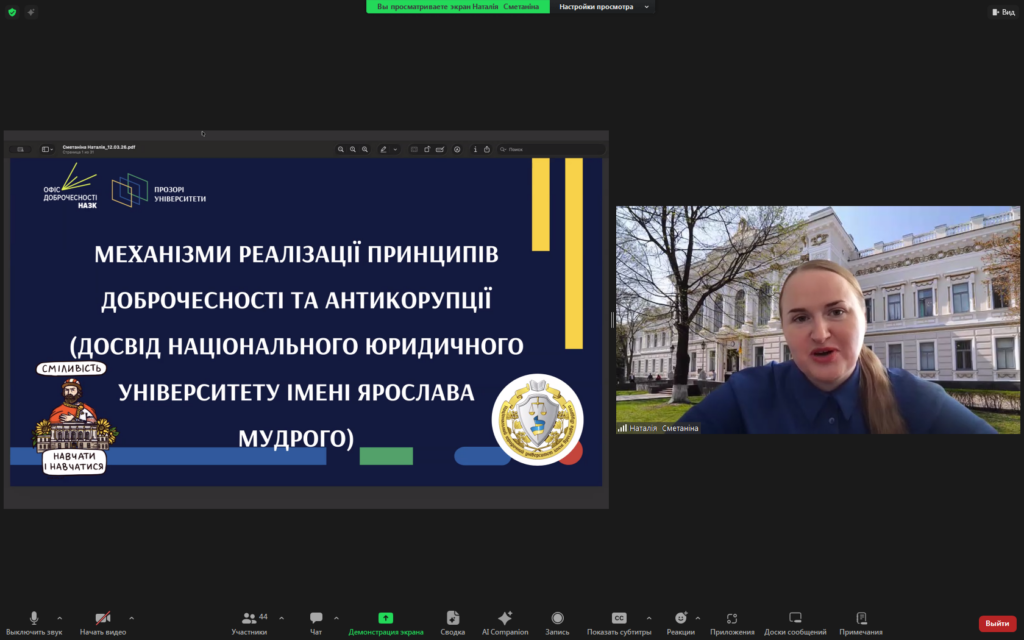Toggle Показать субтитры captions
1024x640 pixels.
[x=618, y=619]
